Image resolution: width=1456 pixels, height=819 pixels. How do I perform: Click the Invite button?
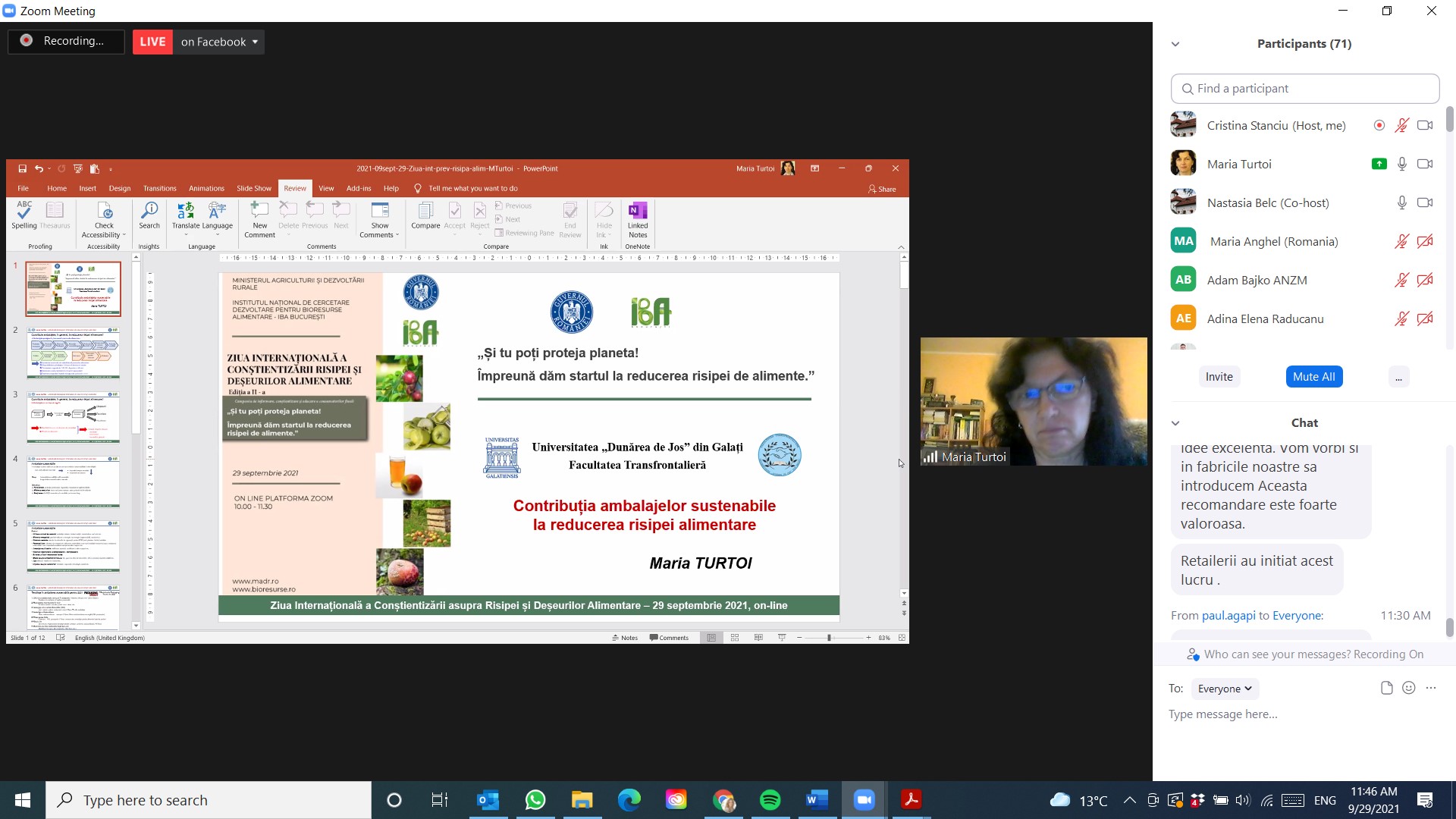[1219, 377]
